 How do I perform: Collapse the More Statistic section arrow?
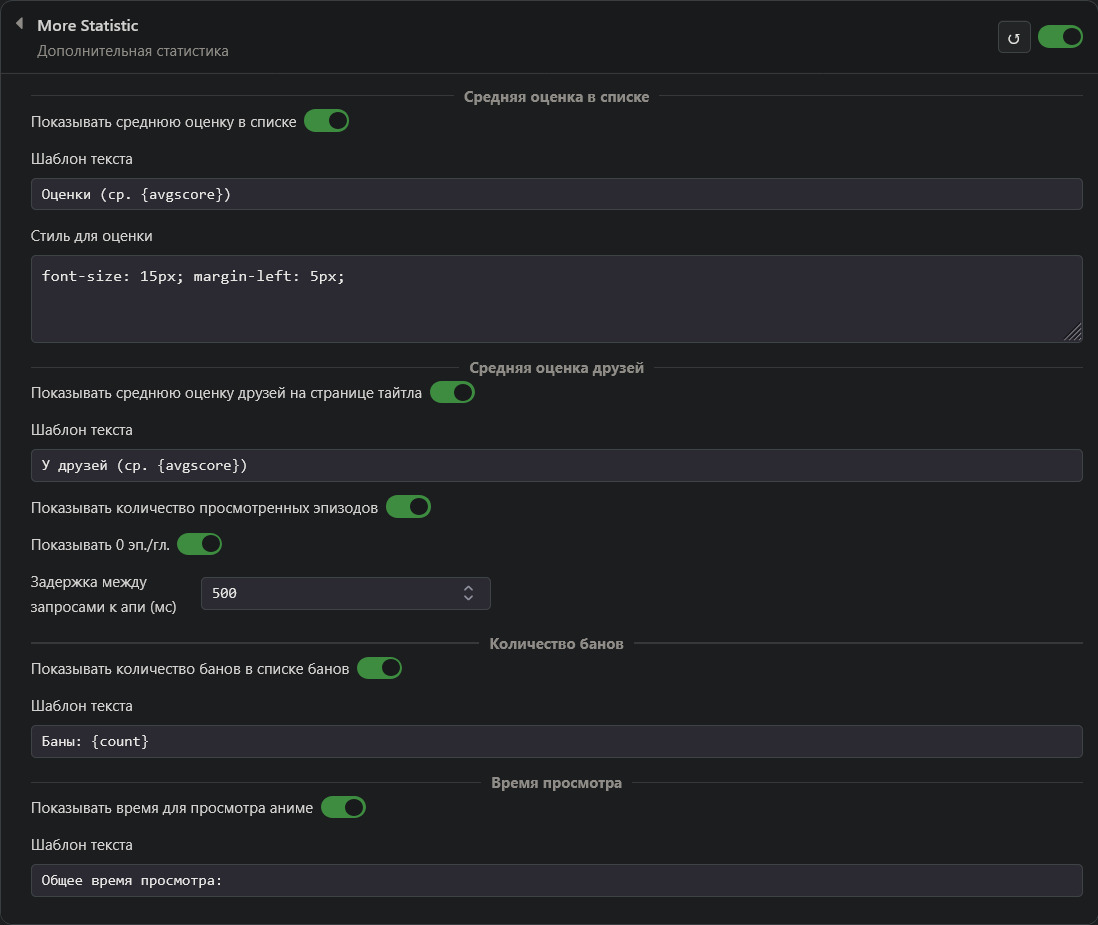[19, 24]
